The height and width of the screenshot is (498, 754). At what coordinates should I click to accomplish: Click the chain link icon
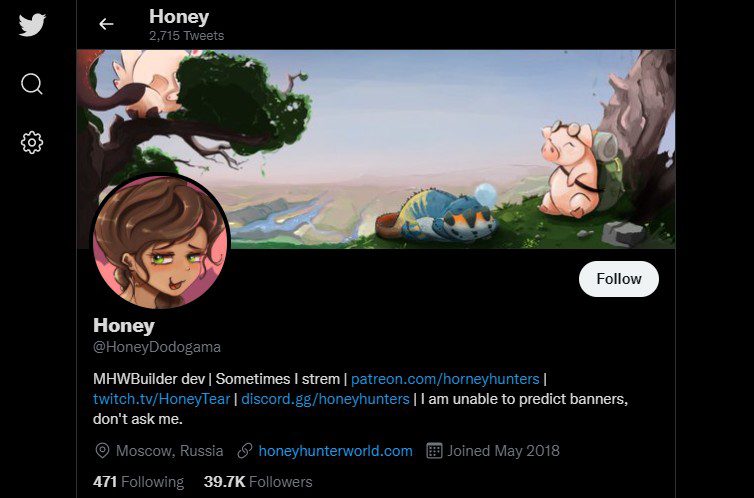(x=245, y=451)
